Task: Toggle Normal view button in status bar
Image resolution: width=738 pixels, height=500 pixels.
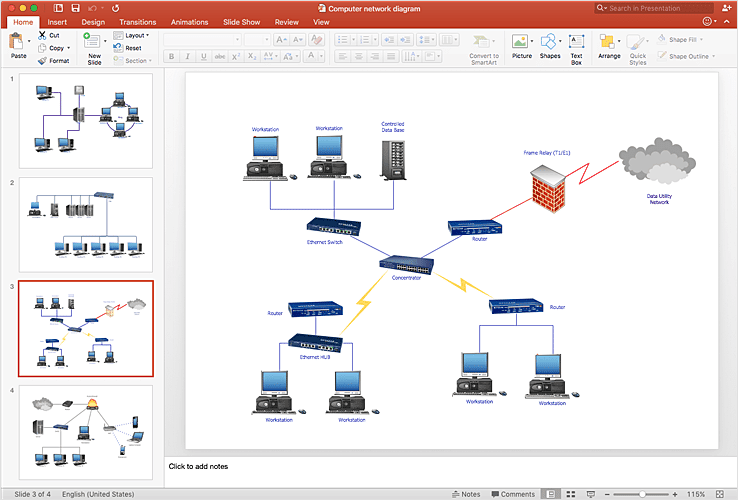Action: [x=550, y=494]
